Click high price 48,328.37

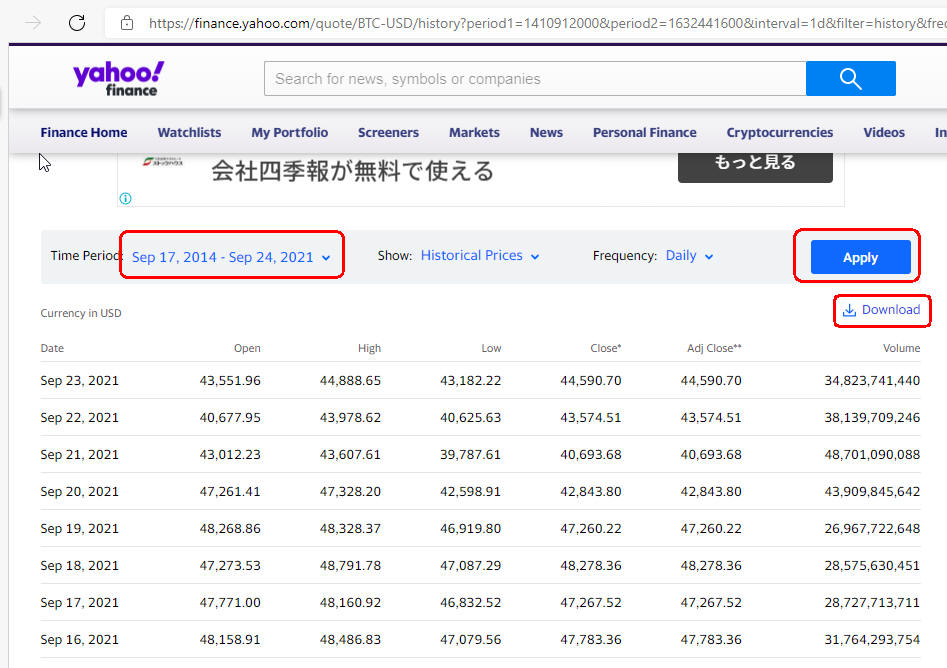pyautogui.click(x=350, y=528)
